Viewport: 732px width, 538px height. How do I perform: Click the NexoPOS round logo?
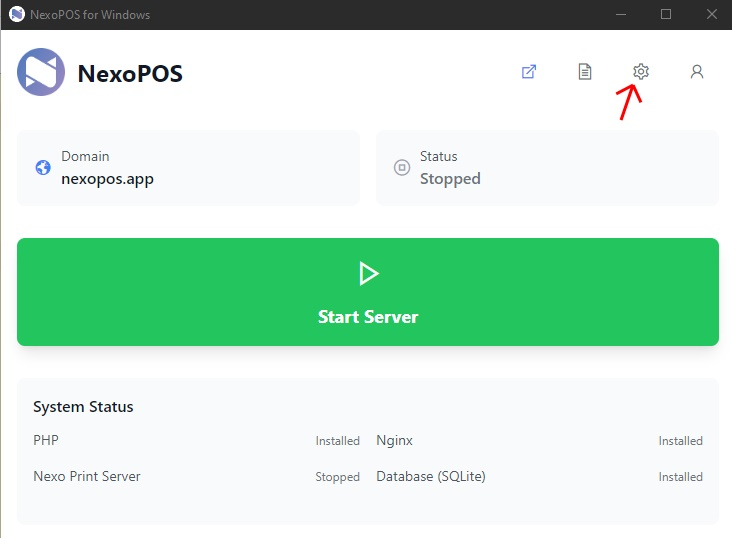pyautogui.click(x=41, y=72)
